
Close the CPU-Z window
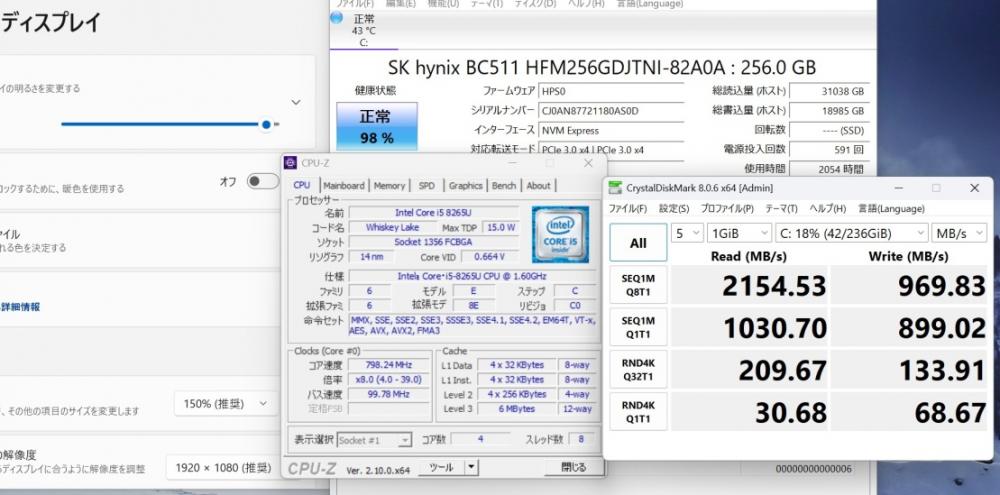click(x=588, y=163)
